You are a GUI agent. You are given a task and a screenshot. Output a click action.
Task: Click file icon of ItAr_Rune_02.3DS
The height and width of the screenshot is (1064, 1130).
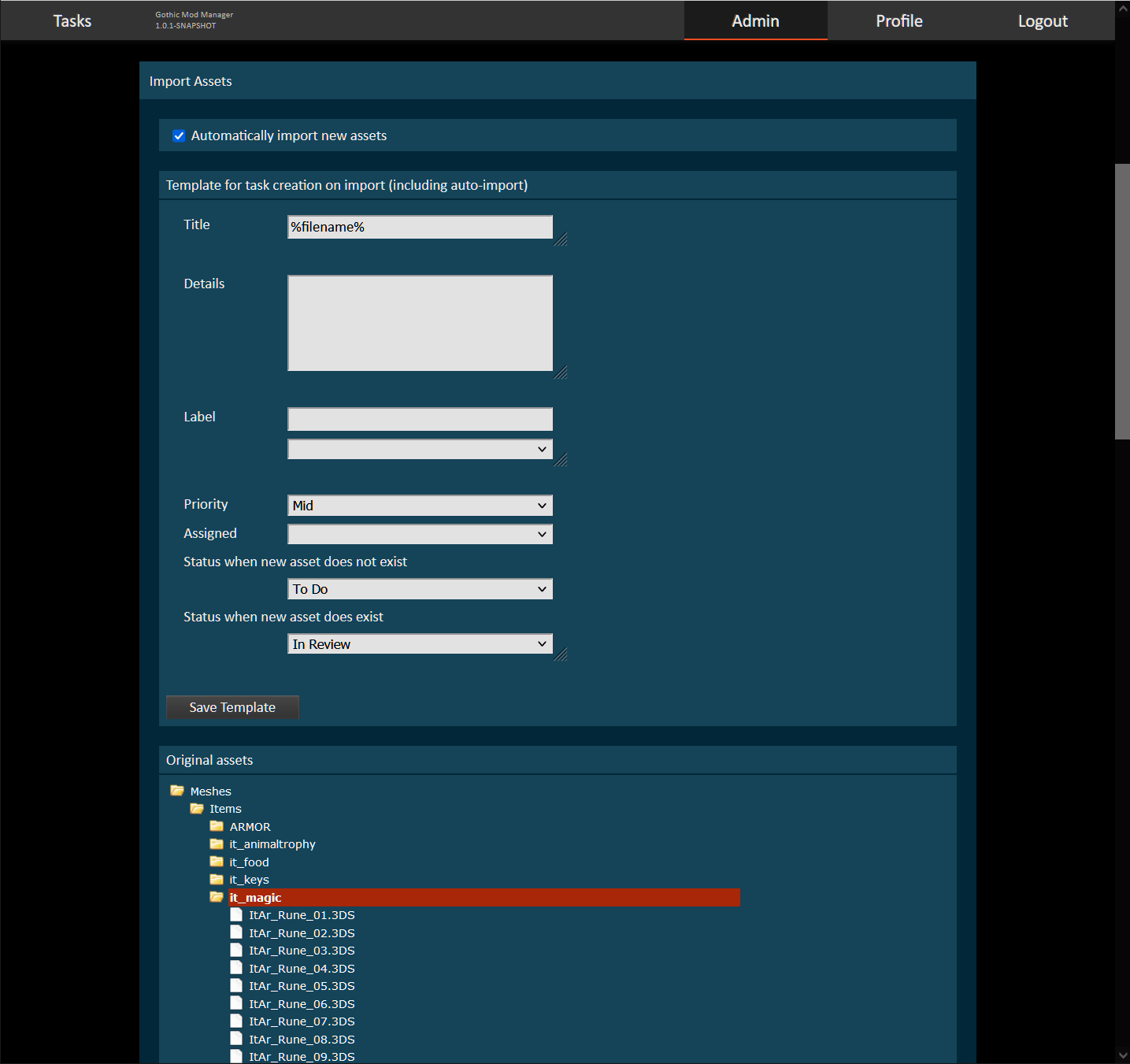[x=236, y=932]
